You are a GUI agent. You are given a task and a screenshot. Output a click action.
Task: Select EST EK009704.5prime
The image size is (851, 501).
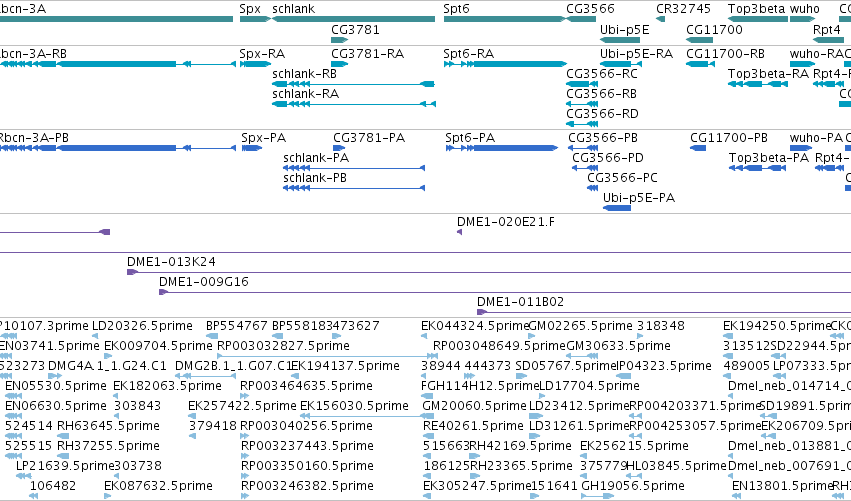[x=158, y=346]
